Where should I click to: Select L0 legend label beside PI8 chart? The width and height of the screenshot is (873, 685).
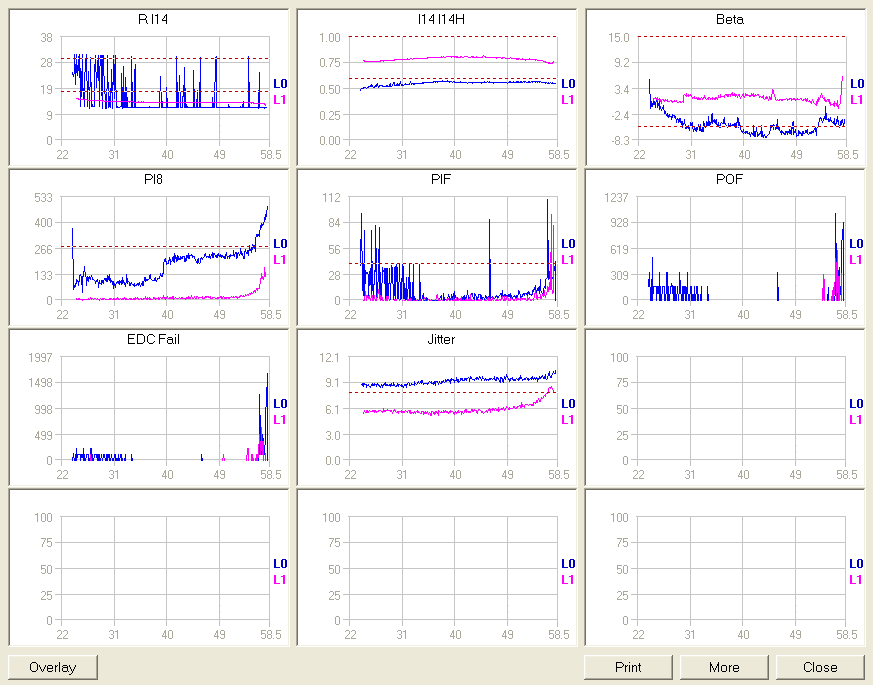tap(280, 244)
